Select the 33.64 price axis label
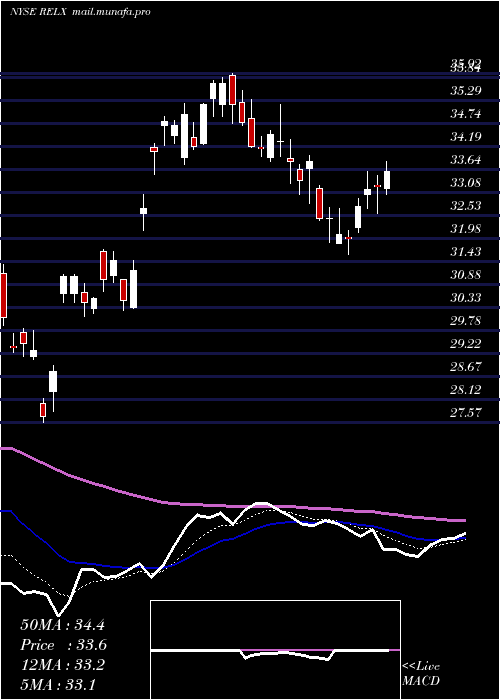500x700 pixels. point(465,160)
